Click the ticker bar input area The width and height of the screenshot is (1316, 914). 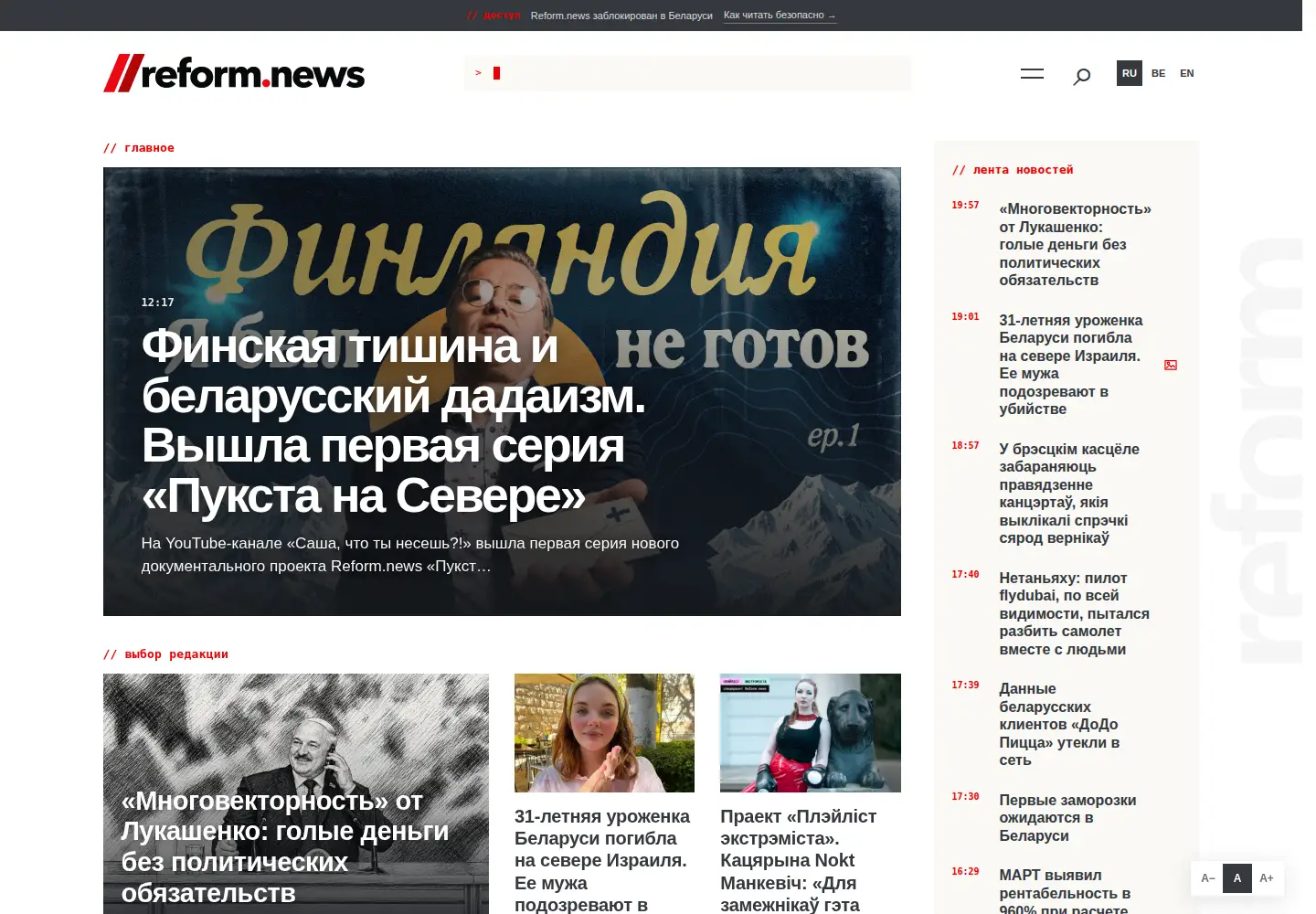687,73
